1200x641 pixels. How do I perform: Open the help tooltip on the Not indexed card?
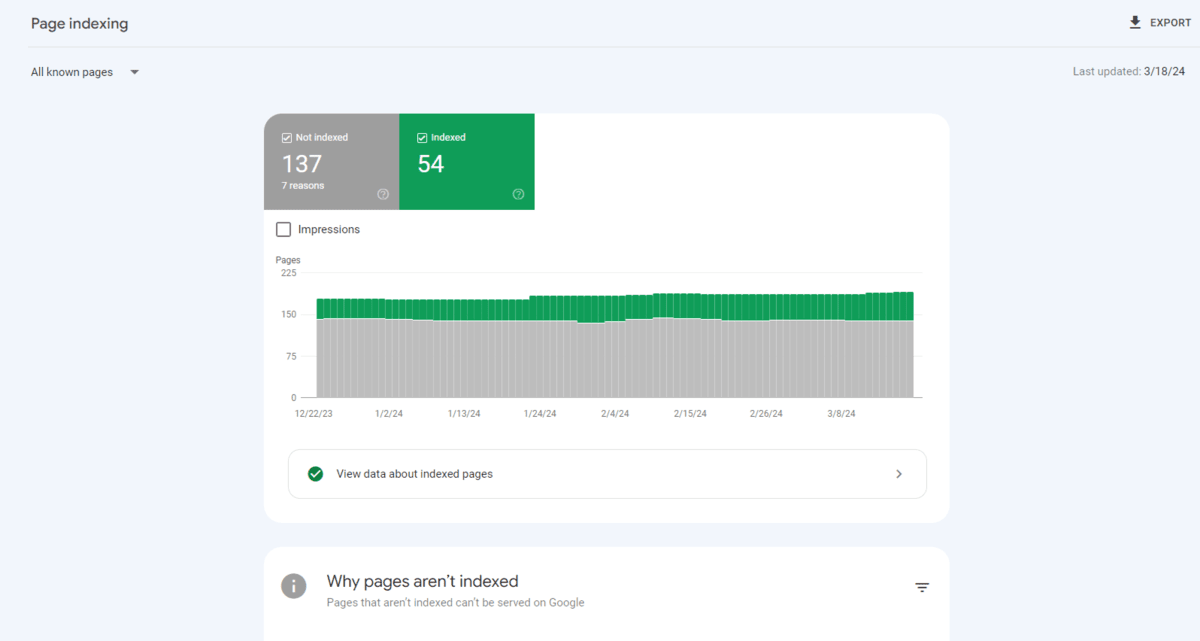382,194
